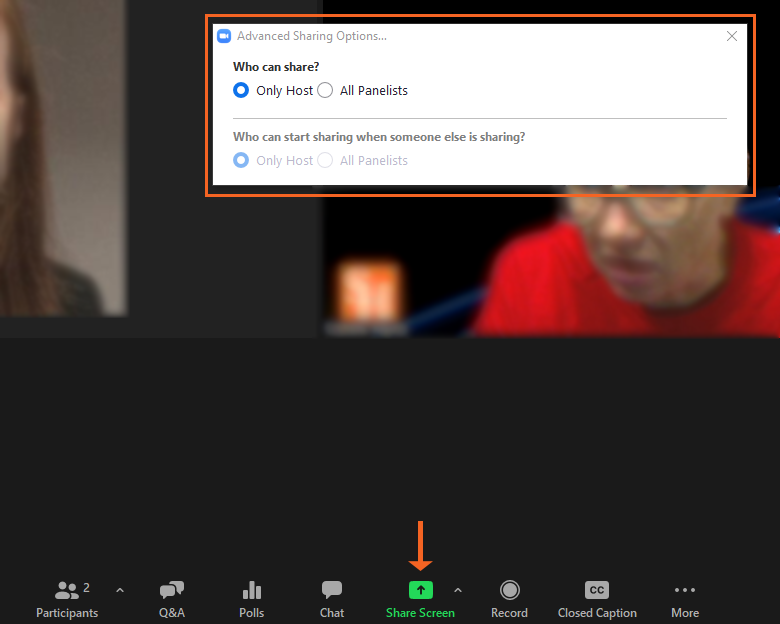Launch the Polls panel
The width and height of the screenshot is (780, 624).
[x=252, y=598]
